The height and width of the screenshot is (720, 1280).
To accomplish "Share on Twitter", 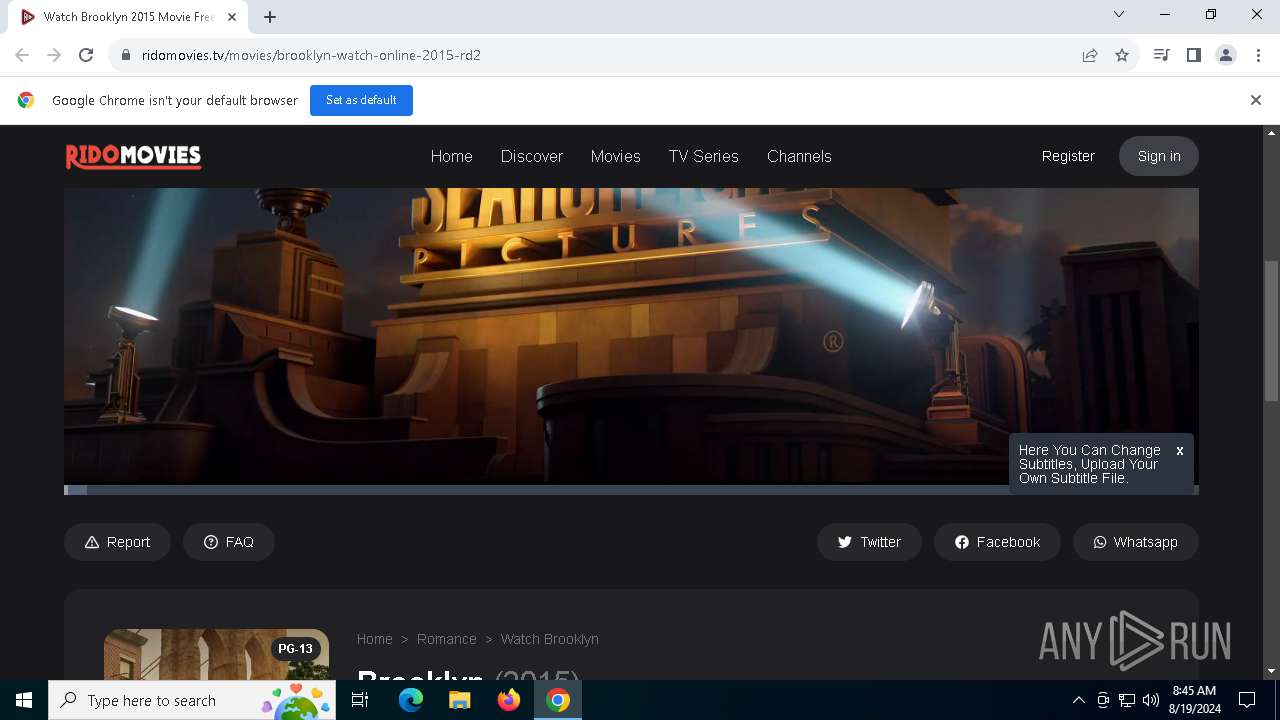I will click(x=869, y=542).
